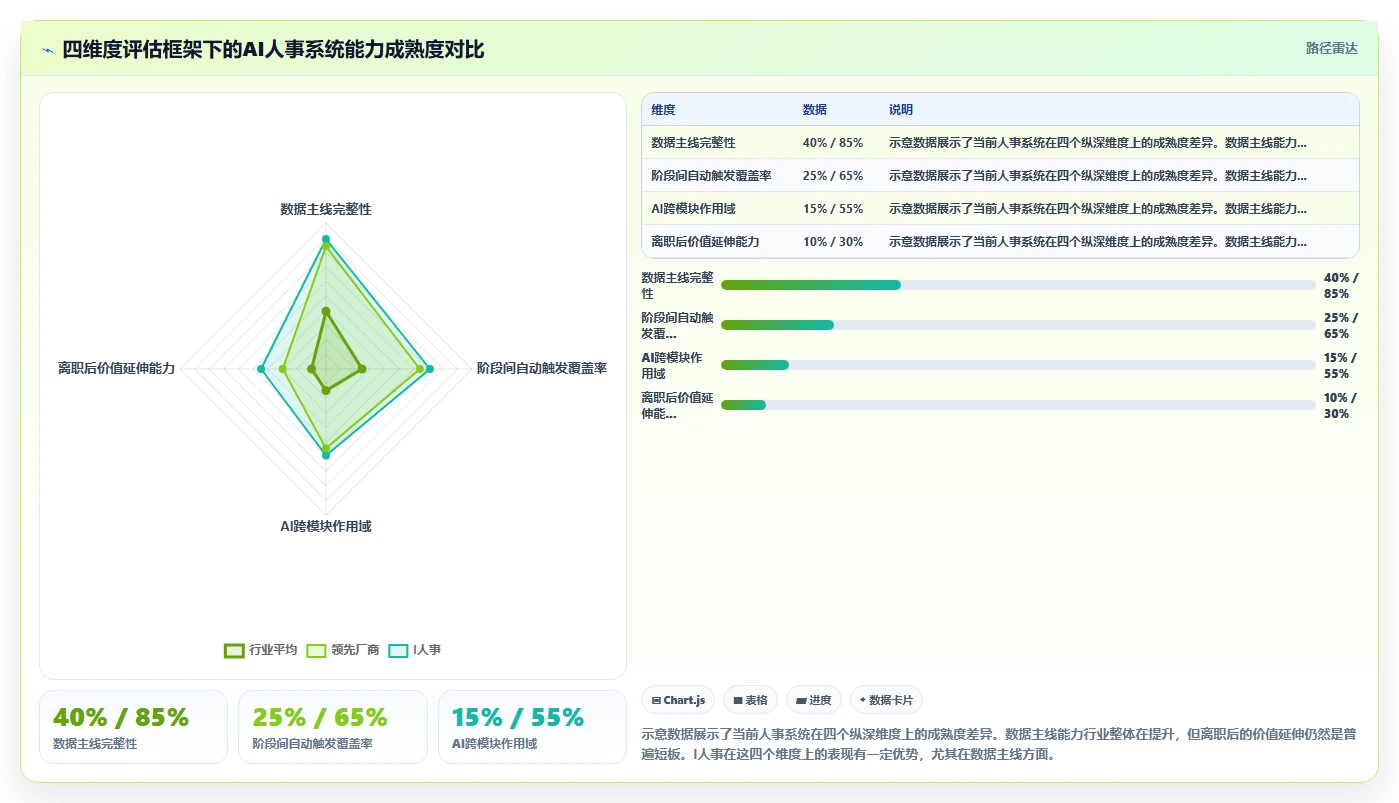Click the 离职后价值延伸能力 table row
1399x803 pixels.
tap(1000, 242)
